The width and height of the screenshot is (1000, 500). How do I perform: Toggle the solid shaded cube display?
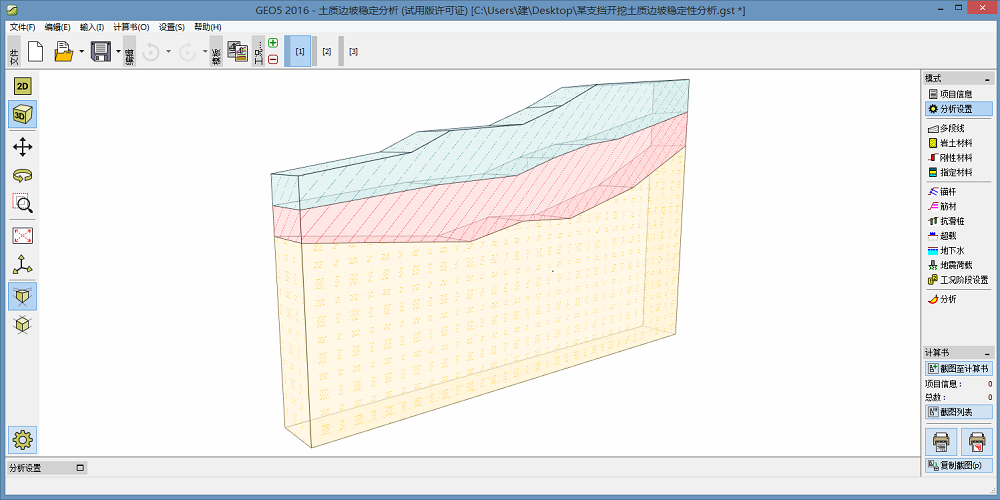(x=22, y=295)
